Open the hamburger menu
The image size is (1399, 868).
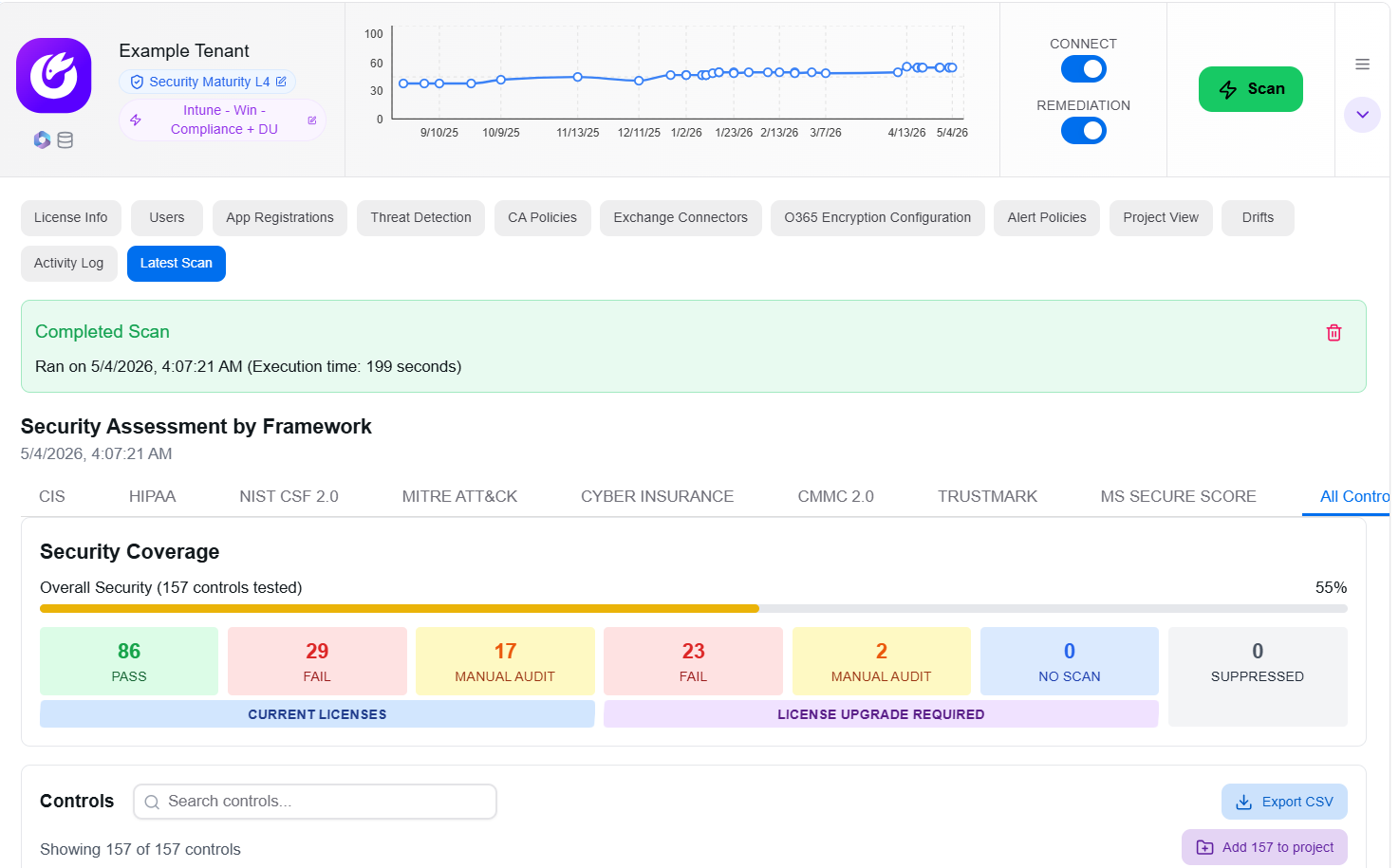[x=1362, y=65]
